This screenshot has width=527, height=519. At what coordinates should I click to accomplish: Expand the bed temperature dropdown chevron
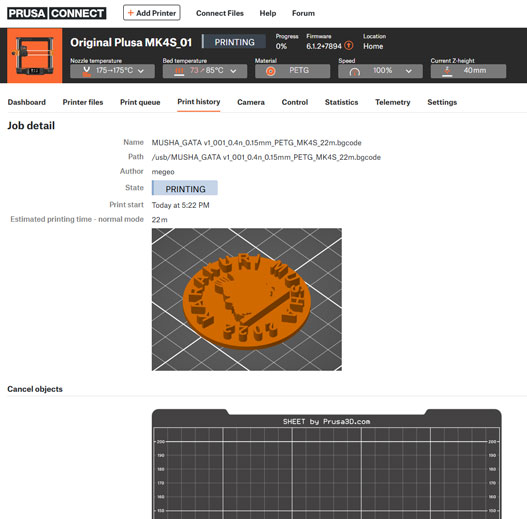(x=233, y=71)
